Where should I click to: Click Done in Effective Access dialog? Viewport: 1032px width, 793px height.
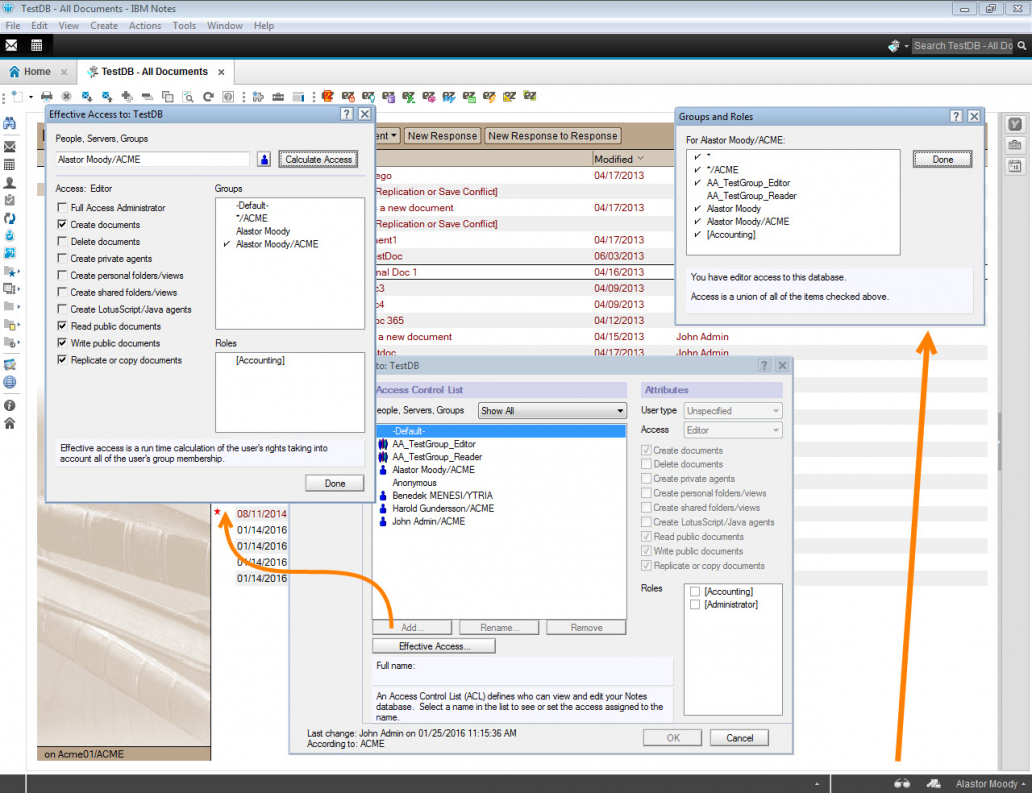(334, 483)
